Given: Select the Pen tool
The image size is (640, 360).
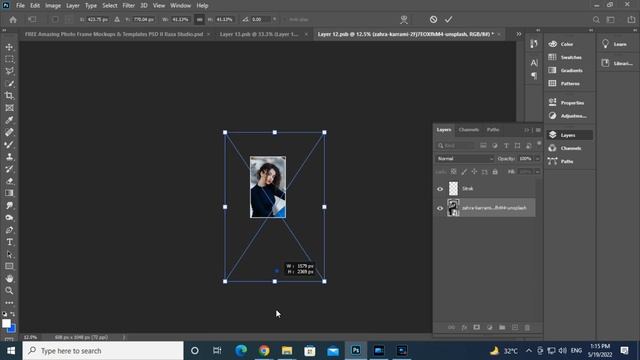Looking at the screenshot, I should click(x=9, y=230).
